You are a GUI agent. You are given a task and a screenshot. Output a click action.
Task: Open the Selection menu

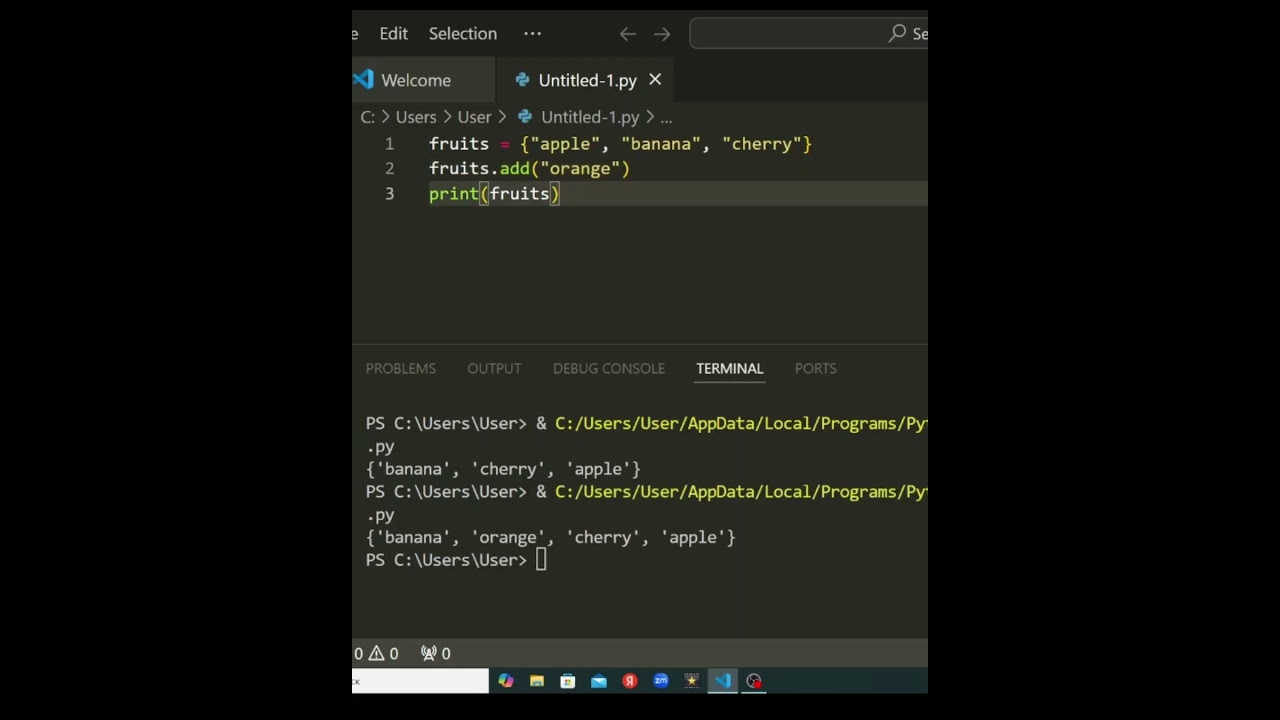click(462, 34)
